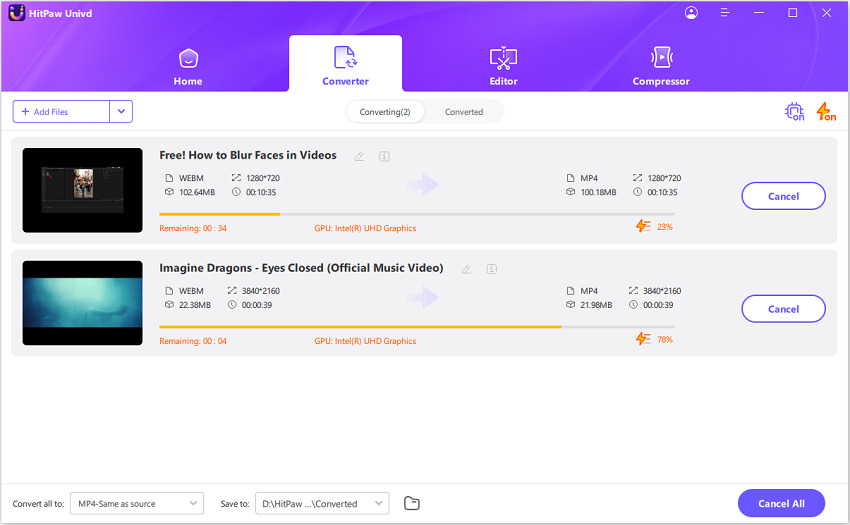This screenshot has width=850, height=525.
Task: Open the Save to path dropdown
Action: point(323,503)
